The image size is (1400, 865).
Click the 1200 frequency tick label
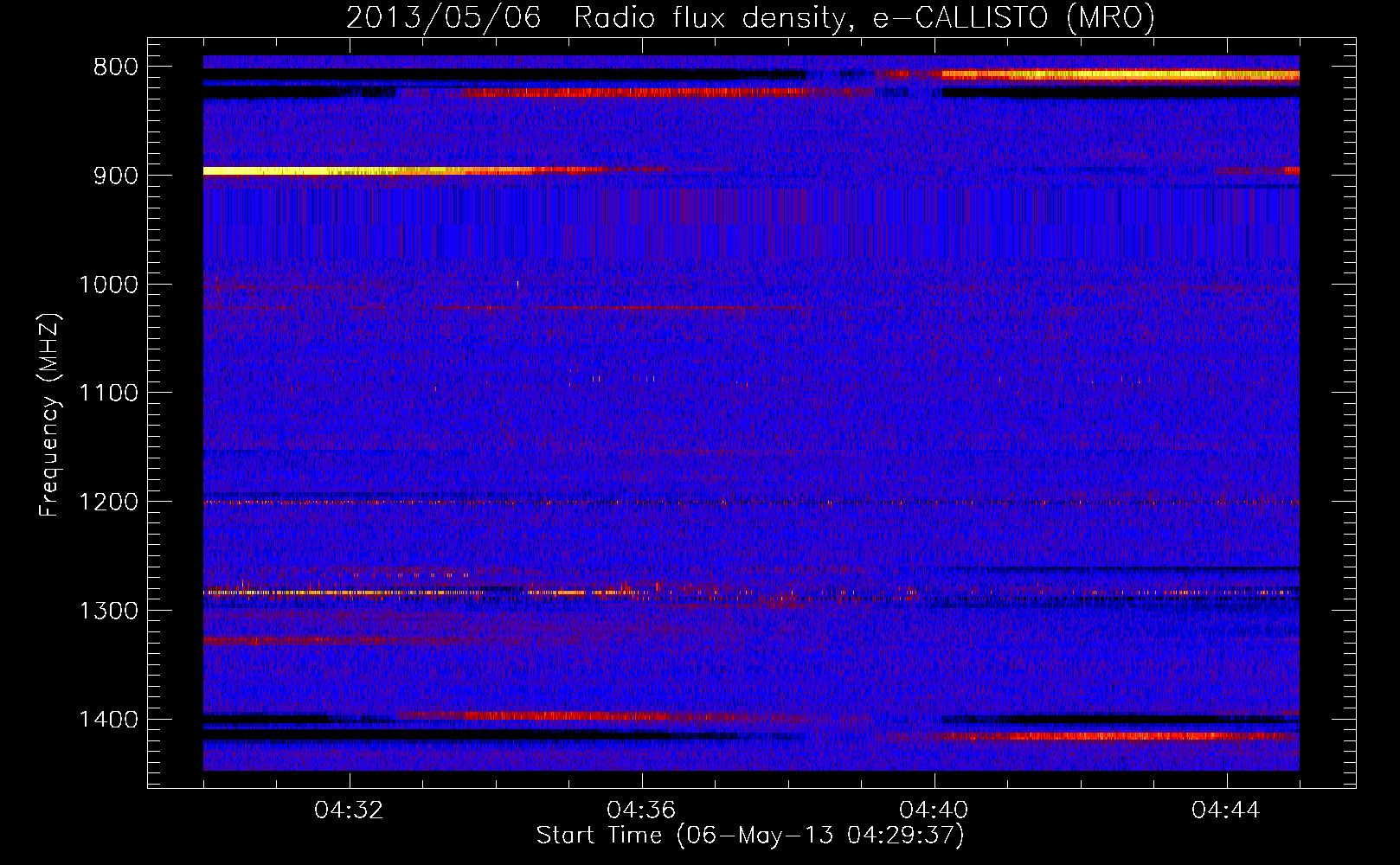click(108, 503)
